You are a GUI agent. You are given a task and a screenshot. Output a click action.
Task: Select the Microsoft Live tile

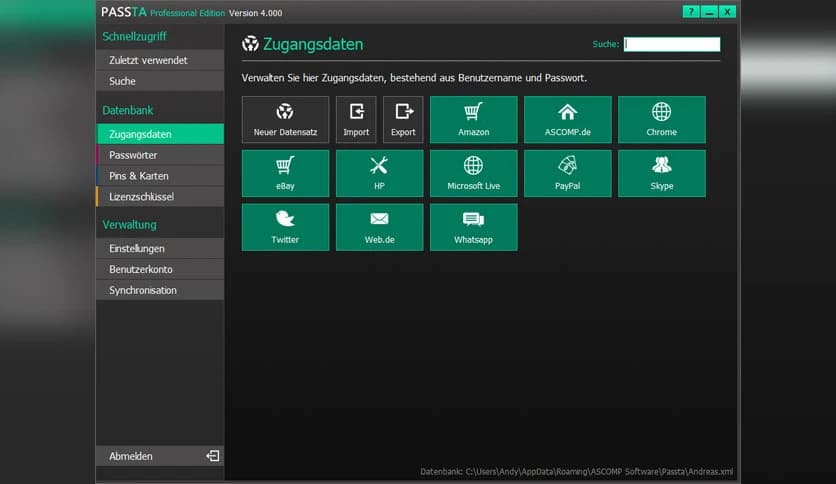473,174
